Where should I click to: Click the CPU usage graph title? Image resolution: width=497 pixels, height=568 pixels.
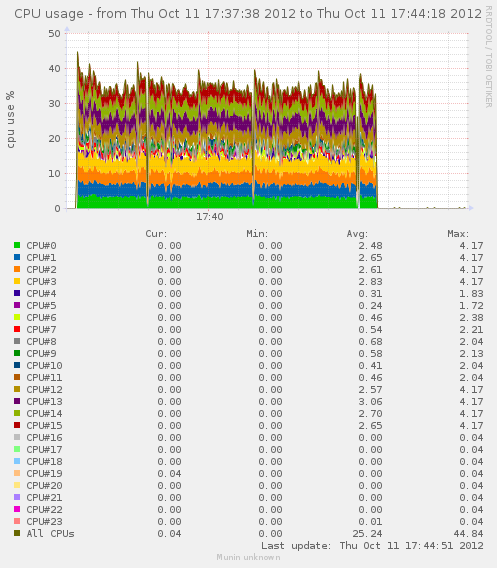pyautogui.click(x=248, y=14)
